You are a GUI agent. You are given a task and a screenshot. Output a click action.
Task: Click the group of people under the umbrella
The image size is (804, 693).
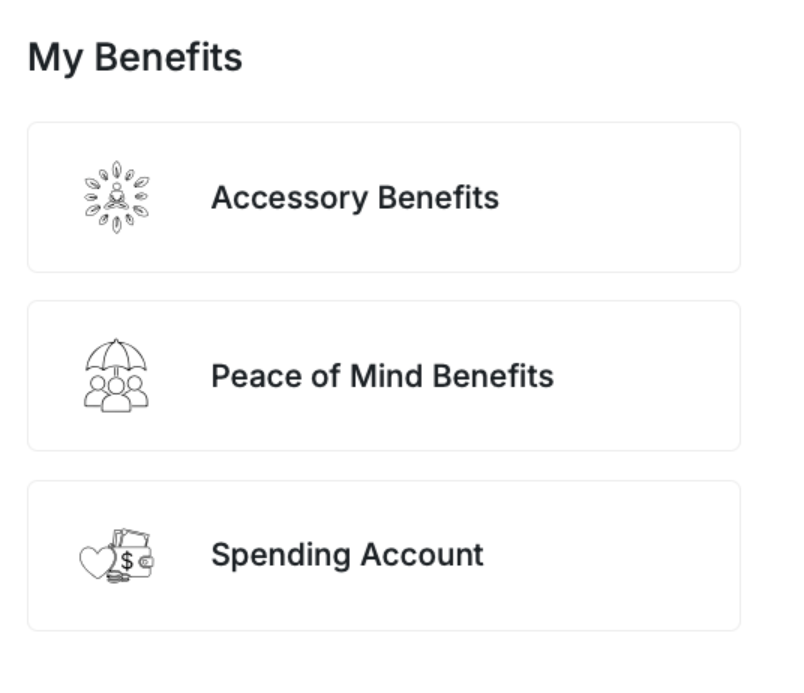pos(116,392)
